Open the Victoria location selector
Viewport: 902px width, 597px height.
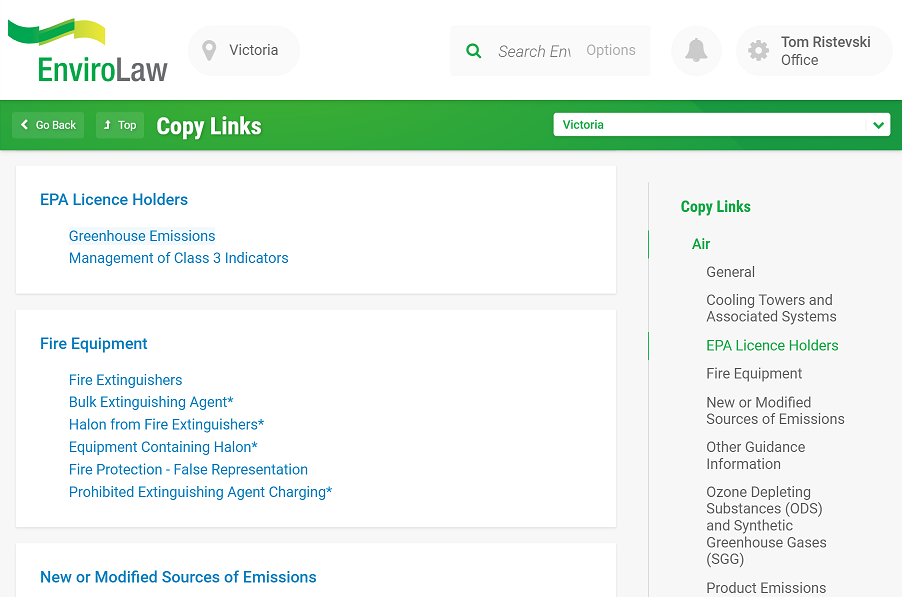tap(244, 51)
